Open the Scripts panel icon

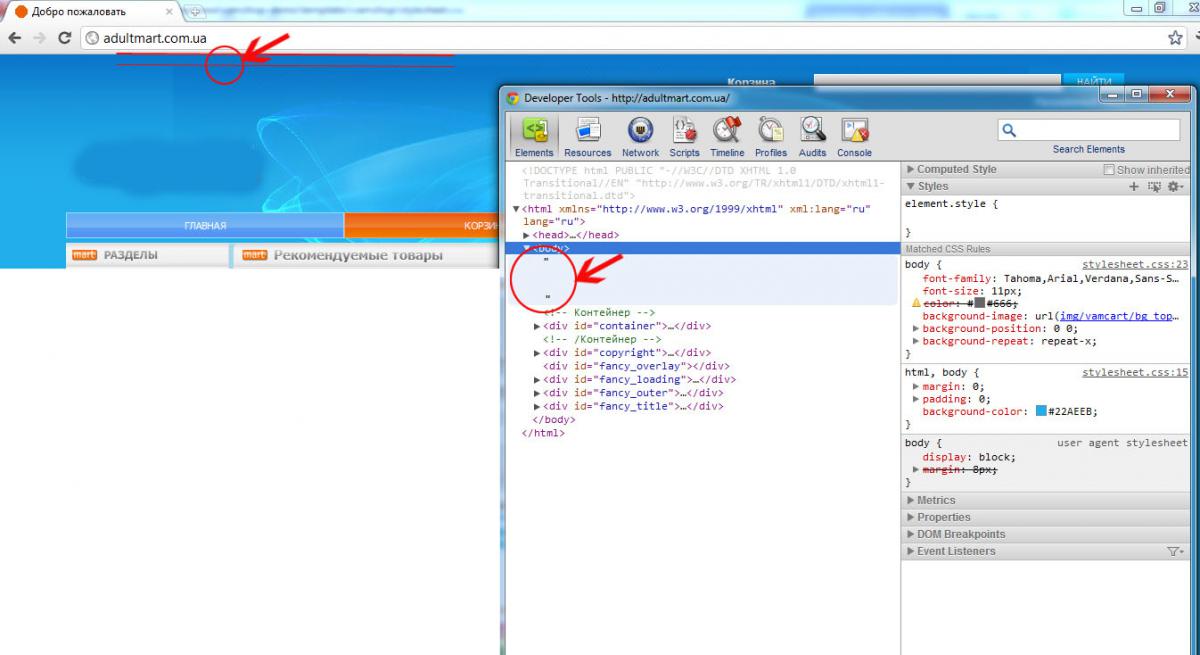684,137
